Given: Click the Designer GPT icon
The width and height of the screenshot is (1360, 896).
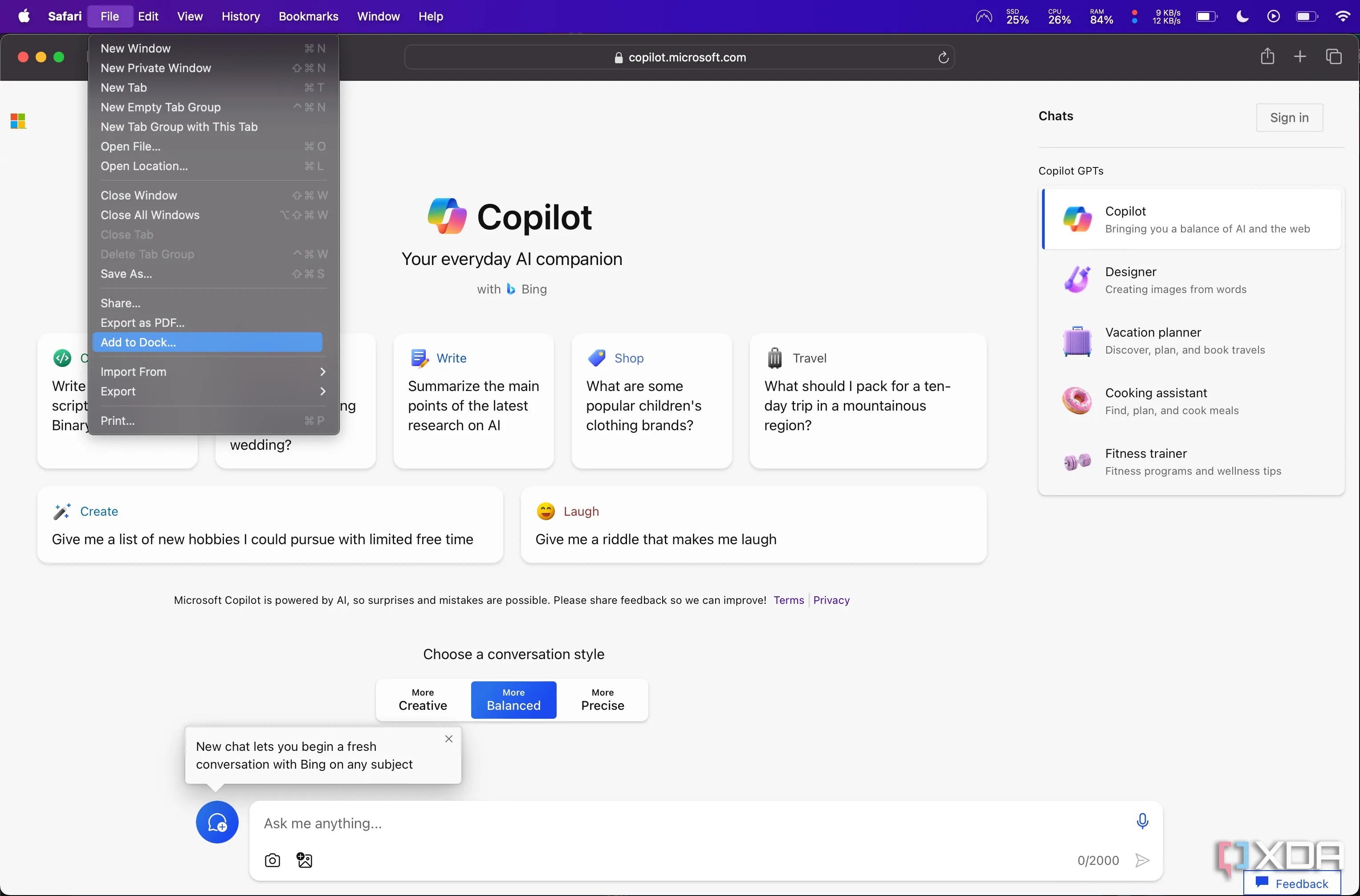Looking at the screenshot, I should pyautogui.click(x=1077, y=279).
